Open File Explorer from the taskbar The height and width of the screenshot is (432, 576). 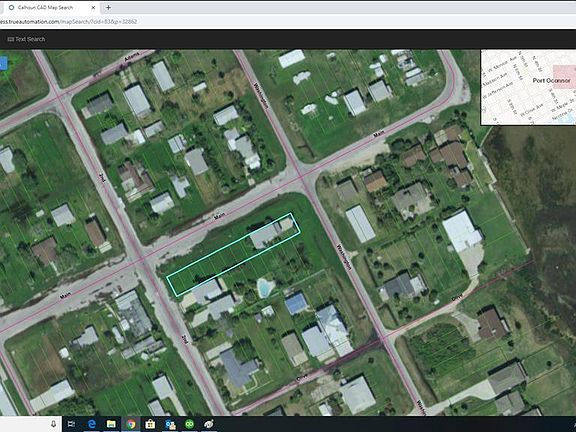click(111, 424)
